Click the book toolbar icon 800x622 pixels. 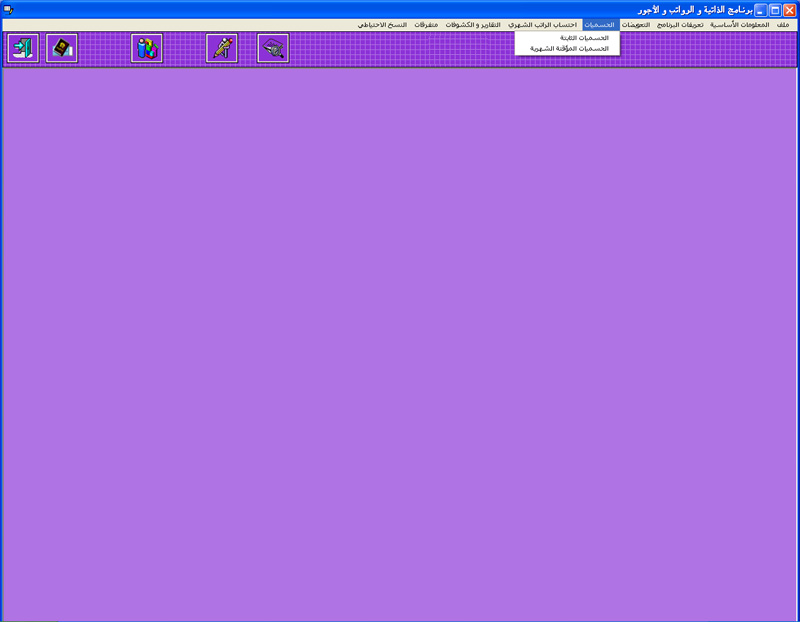[x=62, y=48]
